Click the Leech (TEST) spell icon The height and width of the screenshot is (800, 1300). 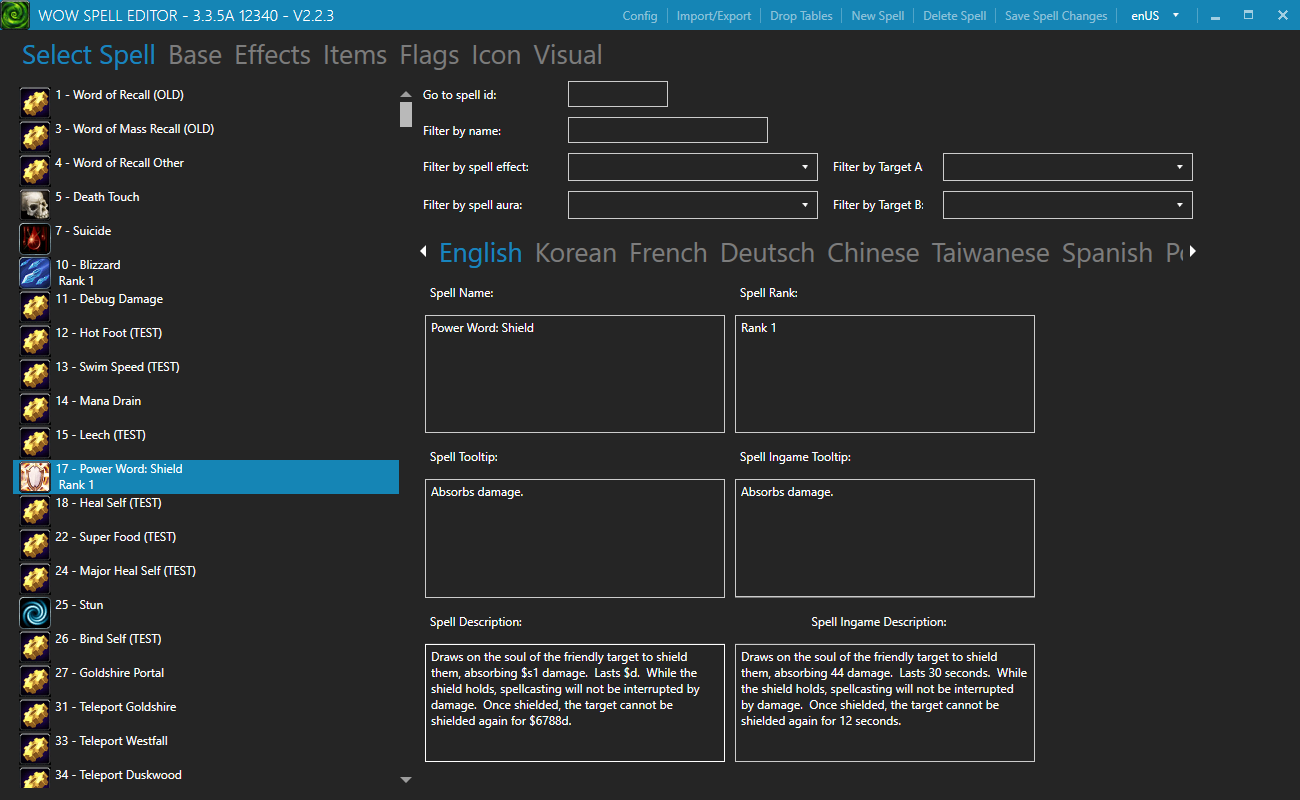coord(35,443)
